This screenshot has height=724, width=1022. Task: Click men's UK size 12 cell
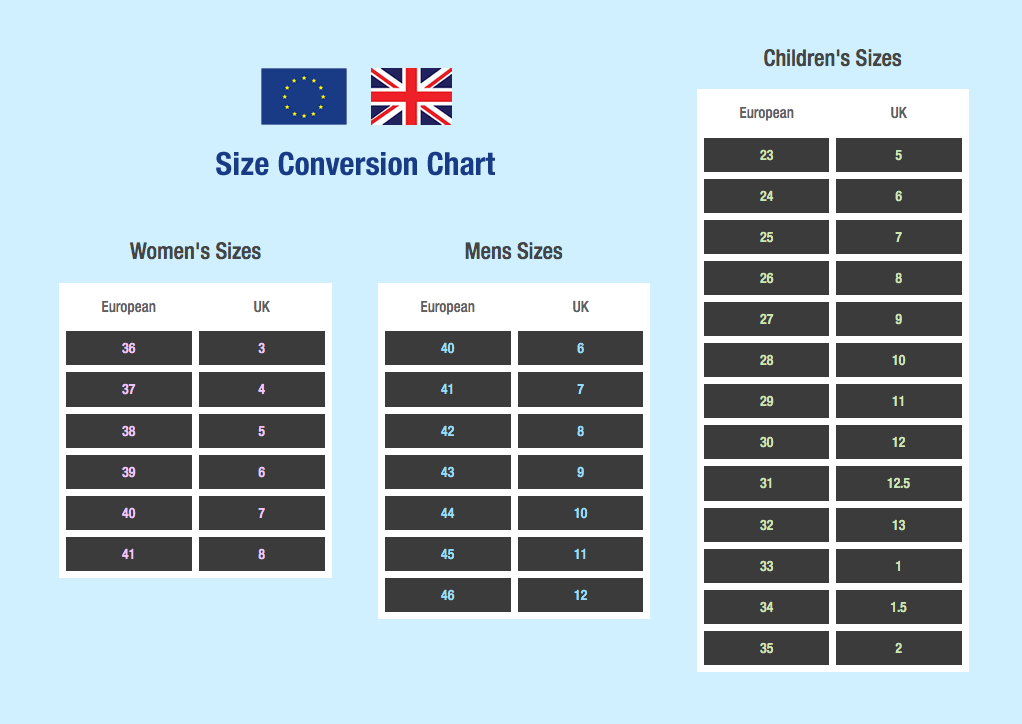pyautogui.click(x=580, y=595)
